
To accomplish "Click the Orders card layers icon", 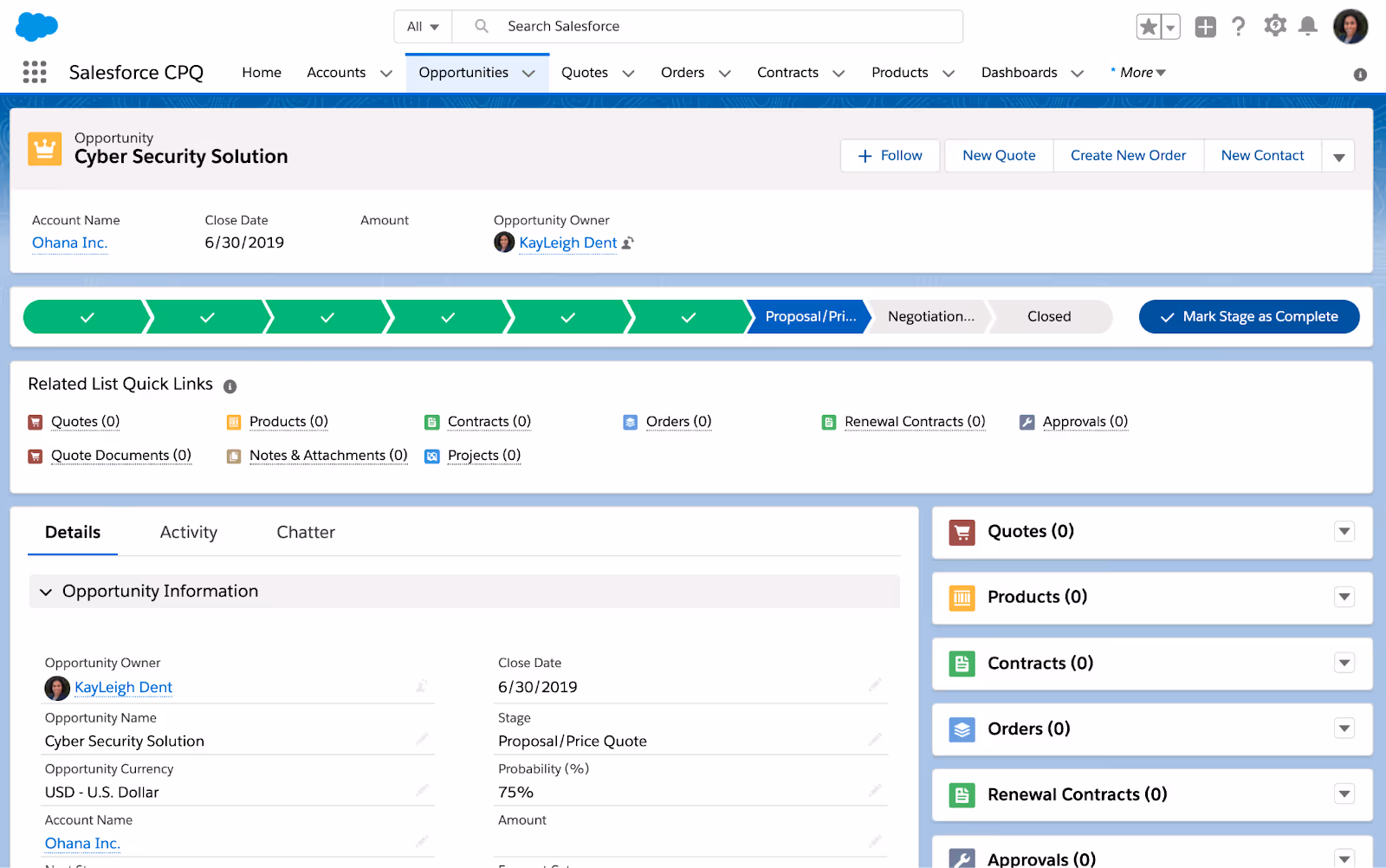I will [x=962, y=729].
